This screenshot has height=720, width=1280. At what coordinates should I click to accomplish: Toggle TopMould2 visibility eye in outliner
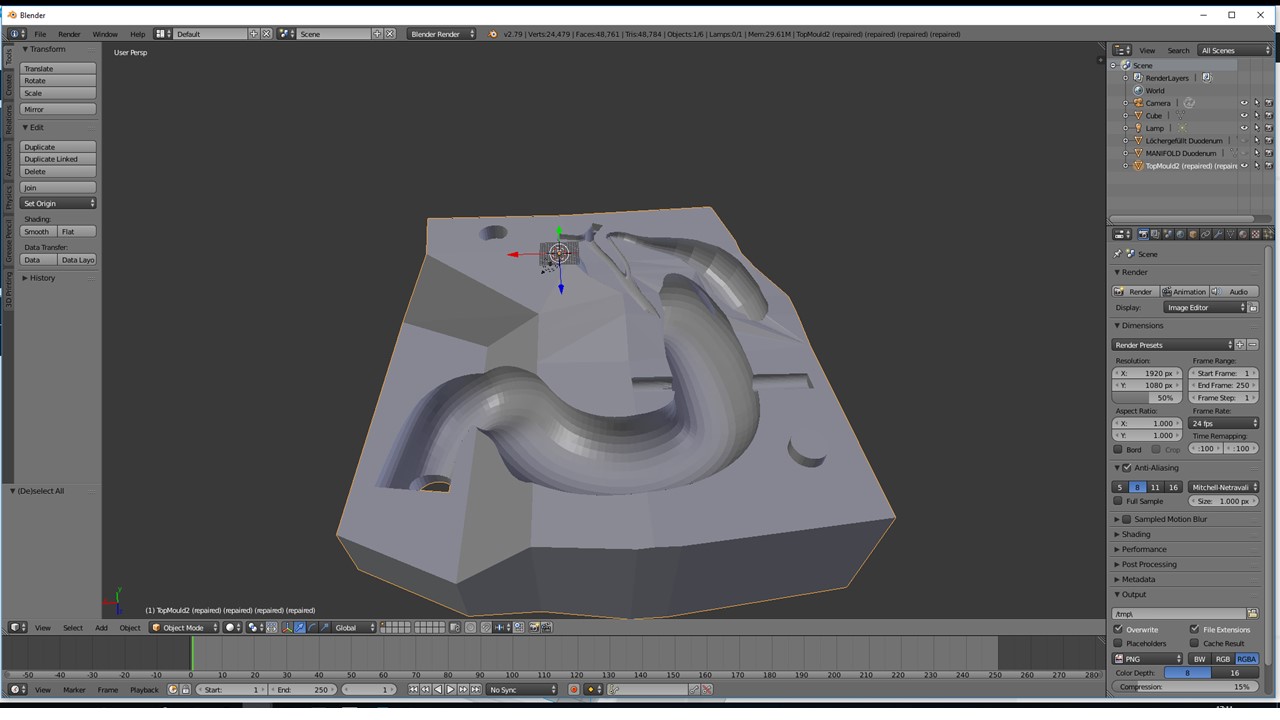[1244, 166]
